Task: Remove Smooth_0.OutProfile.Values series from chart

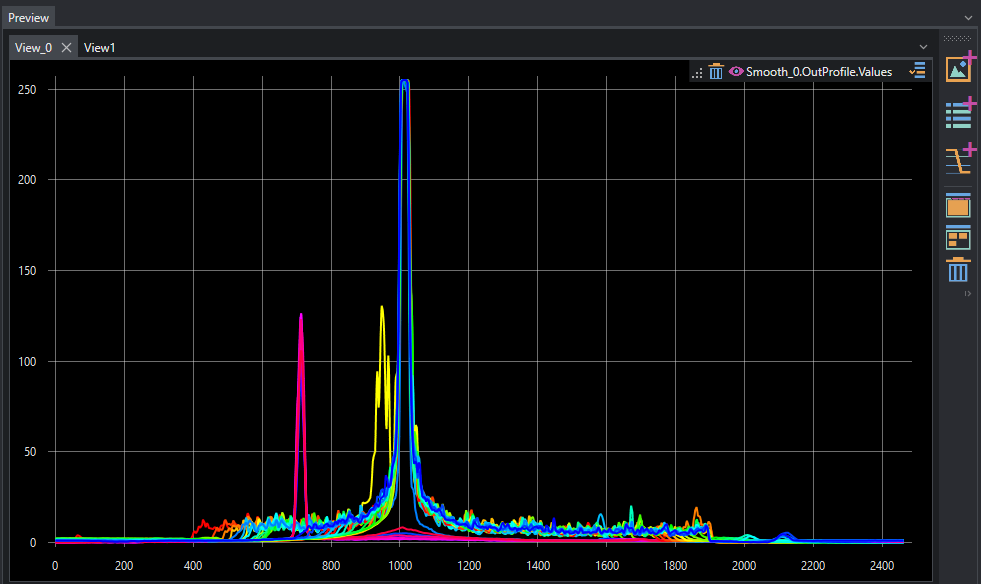Action: pyautogui.click(x=716, y=72)
